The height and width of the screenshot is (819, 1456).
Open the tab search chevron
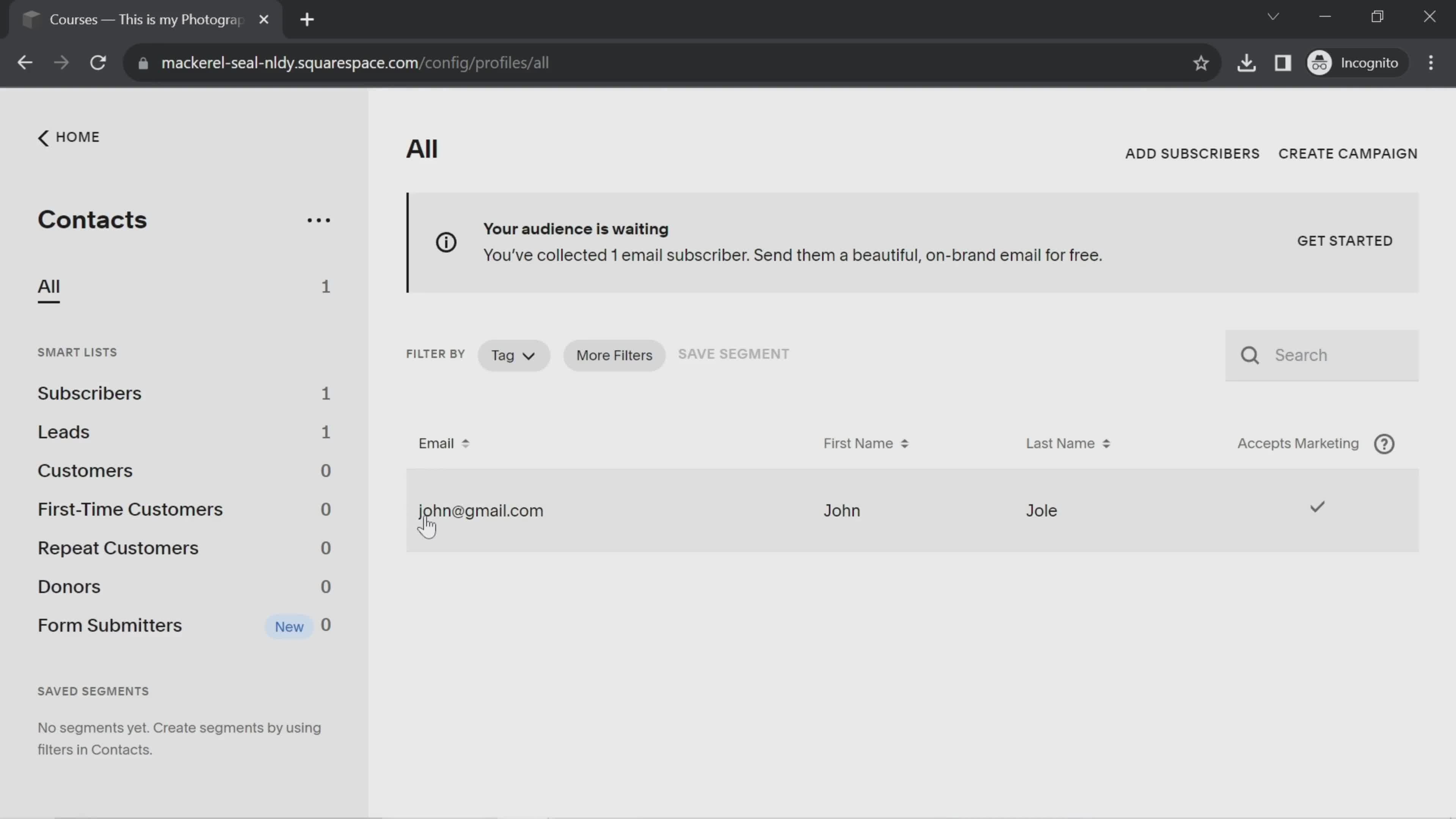pyautogui.click(x=1273, y=17)
